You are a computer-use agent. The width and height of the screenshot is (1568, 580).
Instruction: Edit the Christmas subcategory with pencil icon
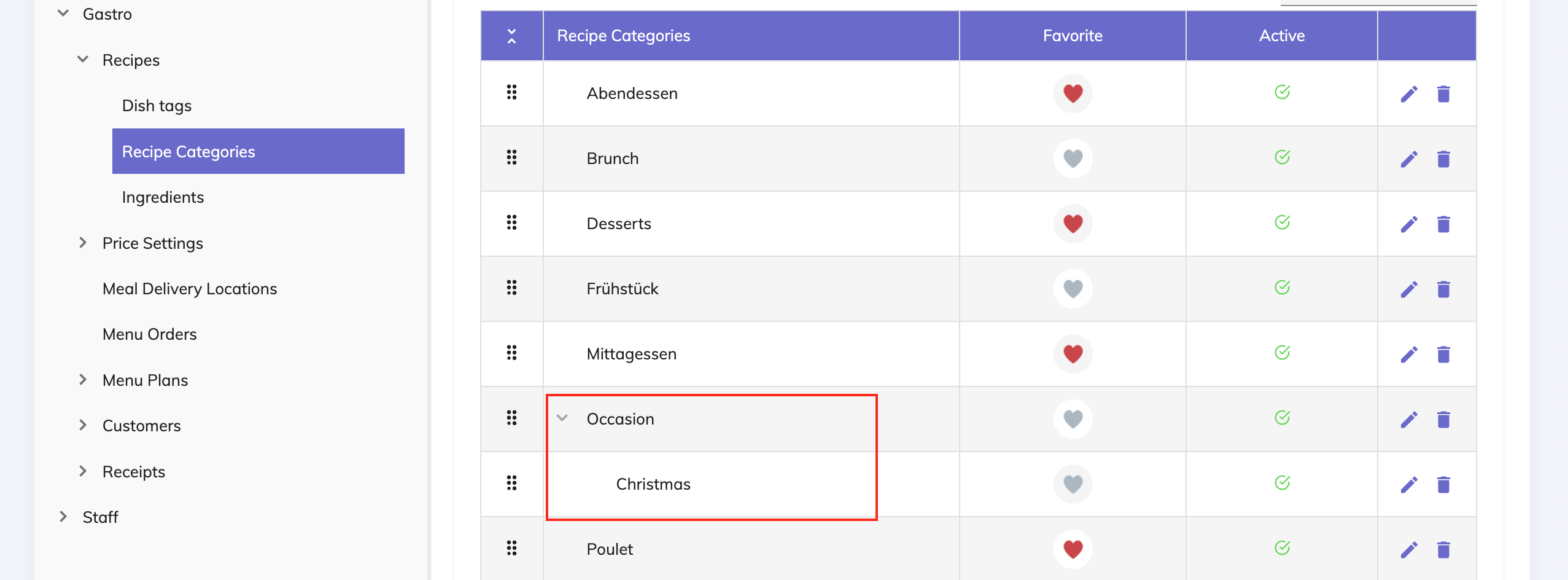click(1409, 485)
